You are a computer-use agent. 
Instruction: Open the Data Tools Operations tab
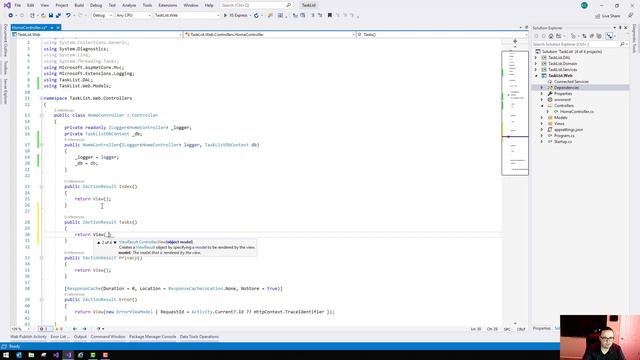click(199, 337)
